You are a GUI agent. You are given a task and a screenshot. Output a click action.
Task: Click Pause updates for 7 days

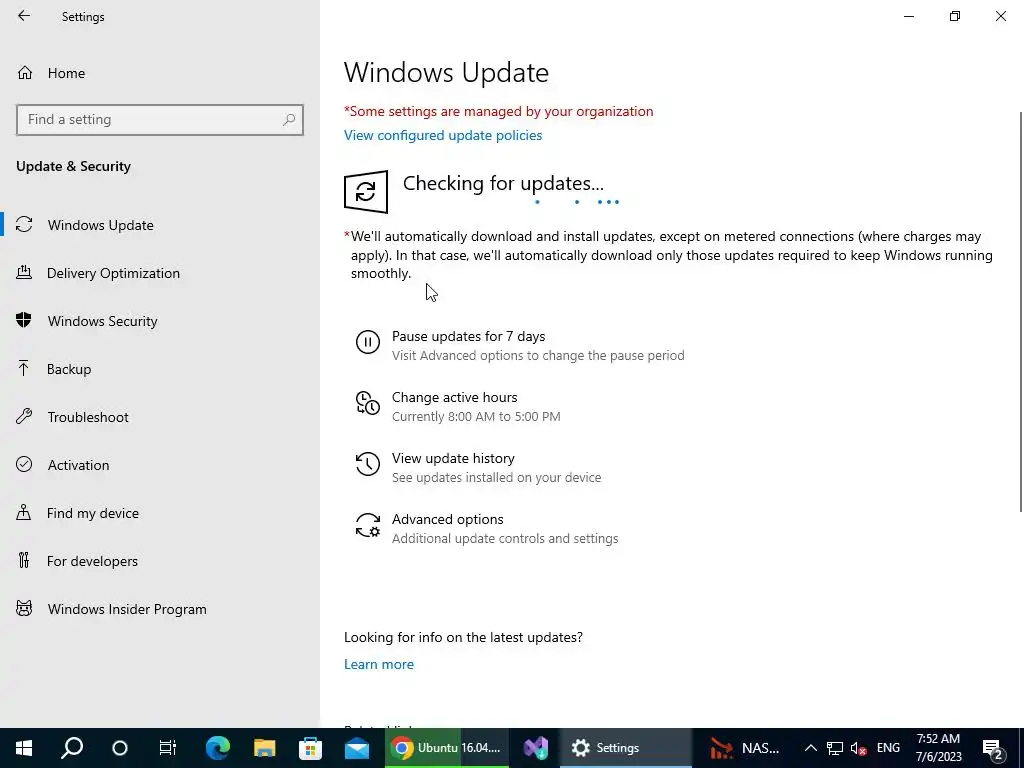pos(468,336)
